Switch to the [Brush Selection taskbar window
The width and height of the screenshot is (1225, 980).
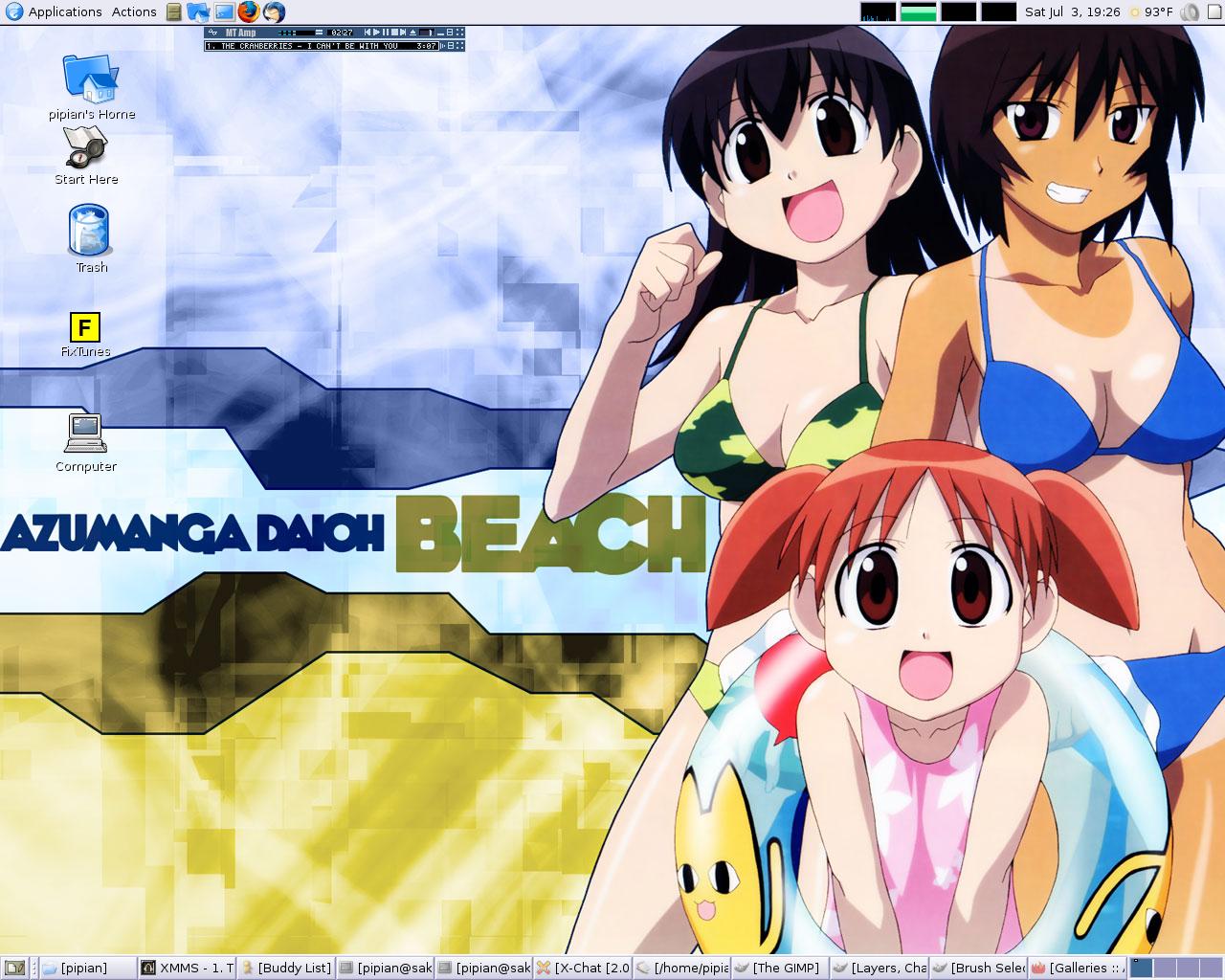click(x=979, y=968)
